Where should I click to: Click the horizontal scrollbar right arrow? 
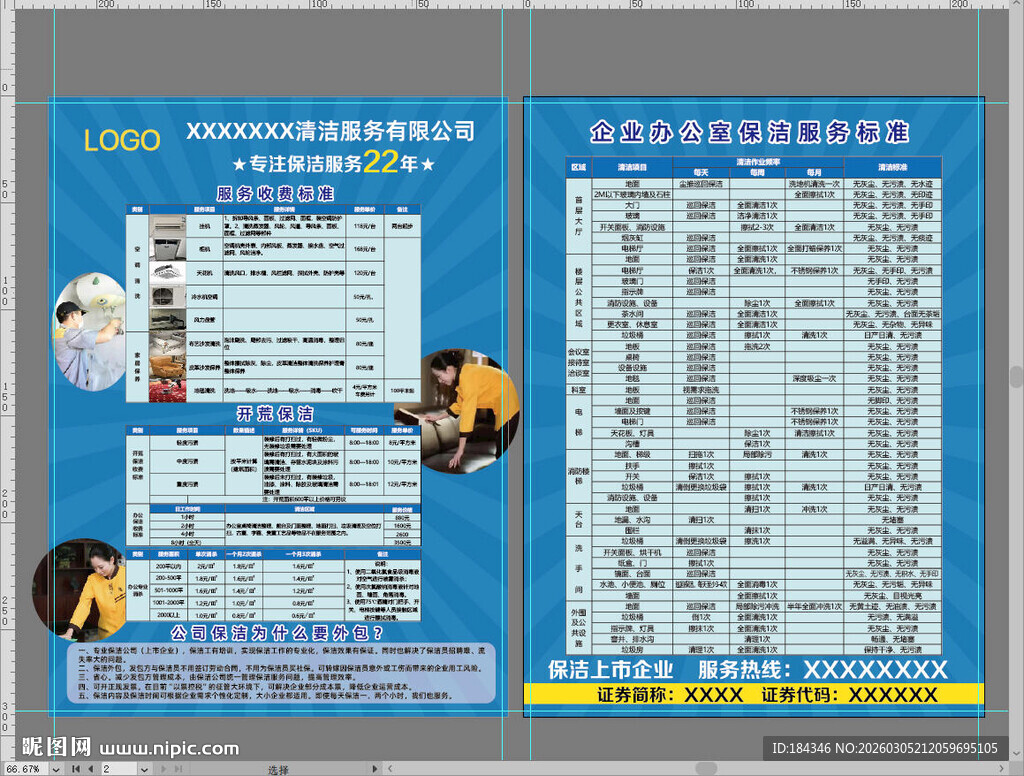click(x=1003, y=769)
